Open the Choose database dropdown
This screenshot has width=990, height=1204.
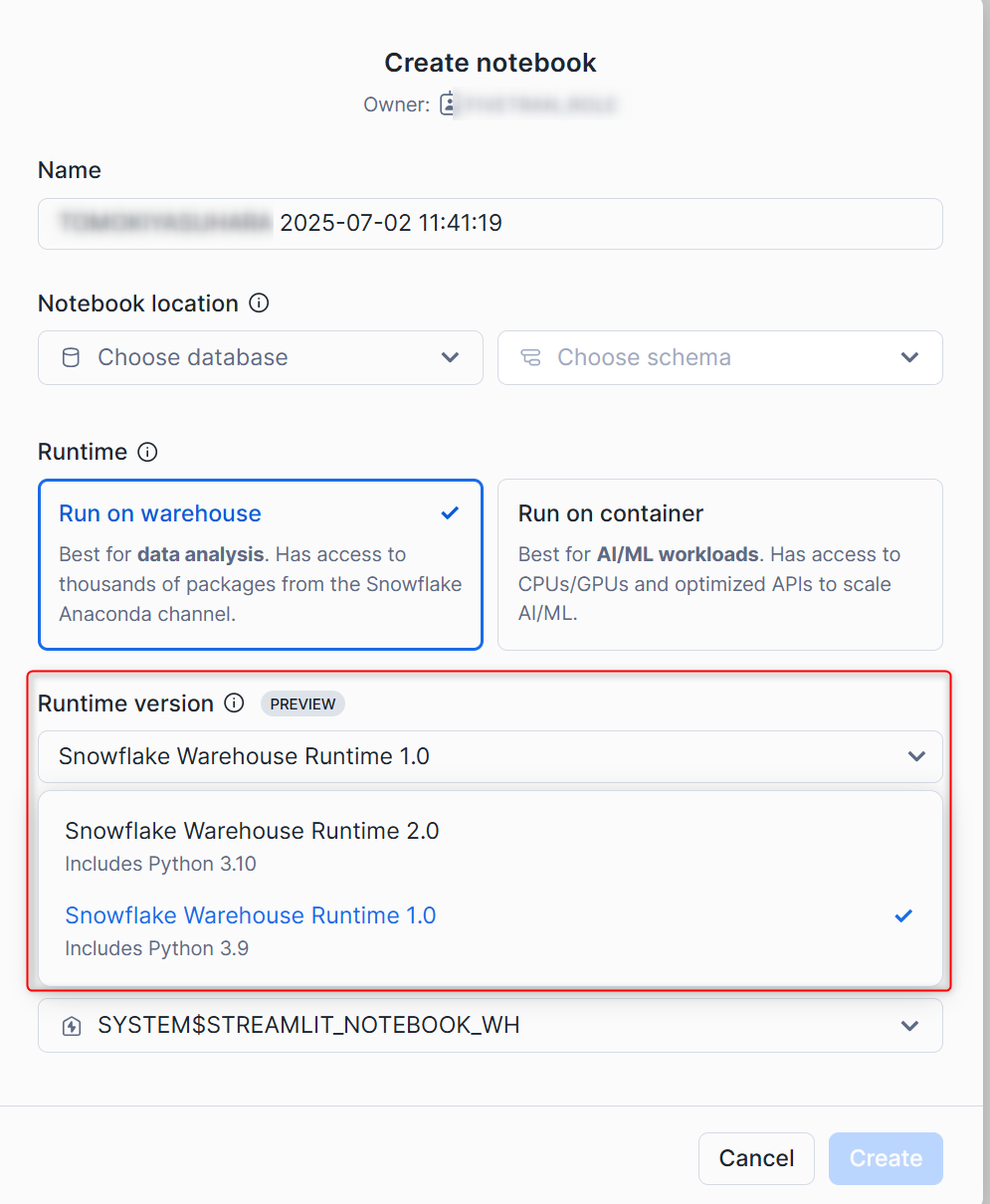point(261,357)
